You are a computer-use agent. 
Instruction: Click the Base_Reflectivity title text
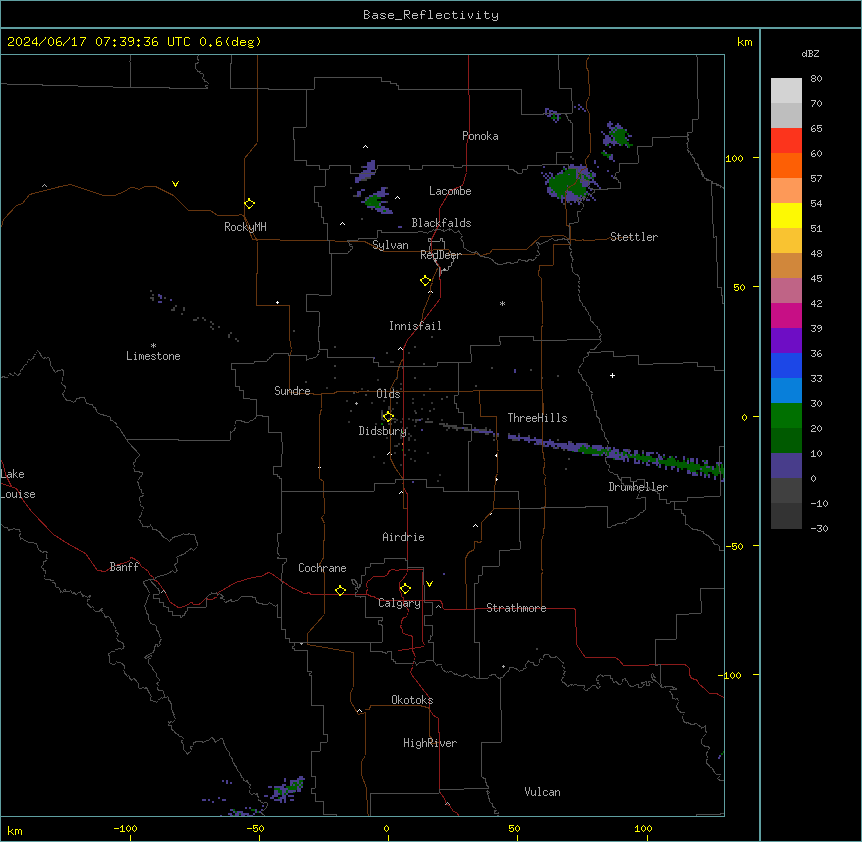coord(431,15)
